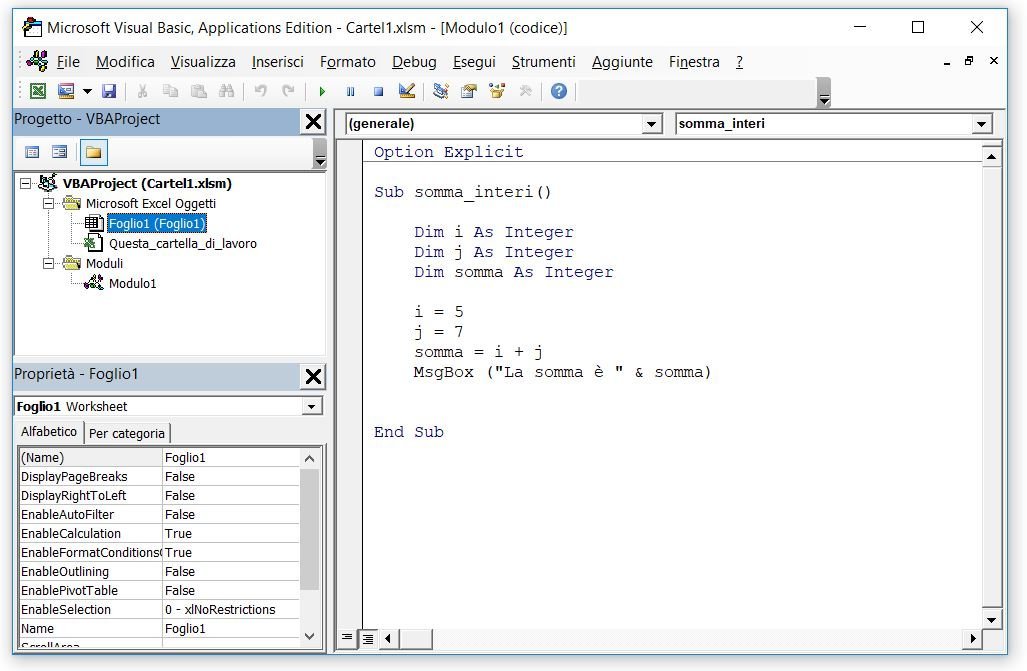Open the Object Browser toolbar icon
Viewport: 1027px width, 671px height.
497,91
